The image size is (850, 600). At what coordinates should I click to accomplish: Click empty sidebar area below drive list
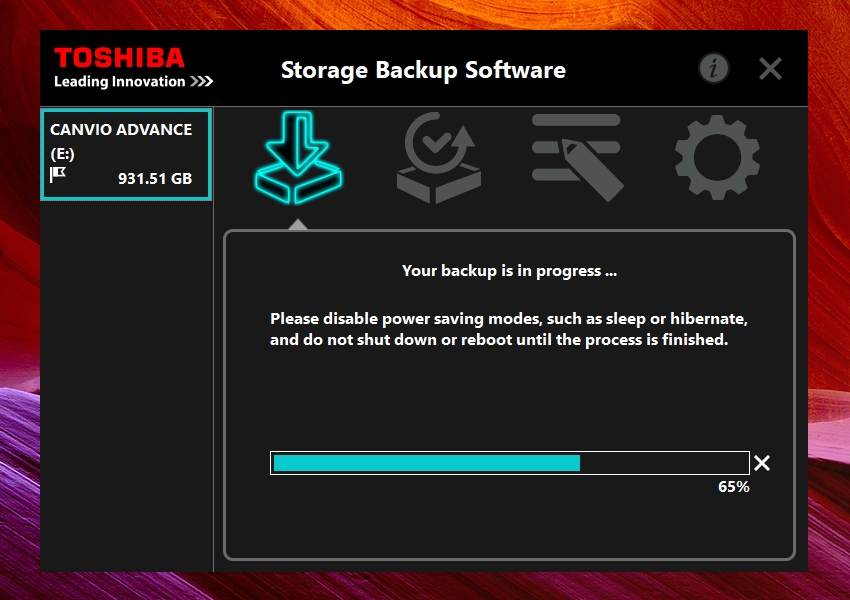(x=126, y=385)
